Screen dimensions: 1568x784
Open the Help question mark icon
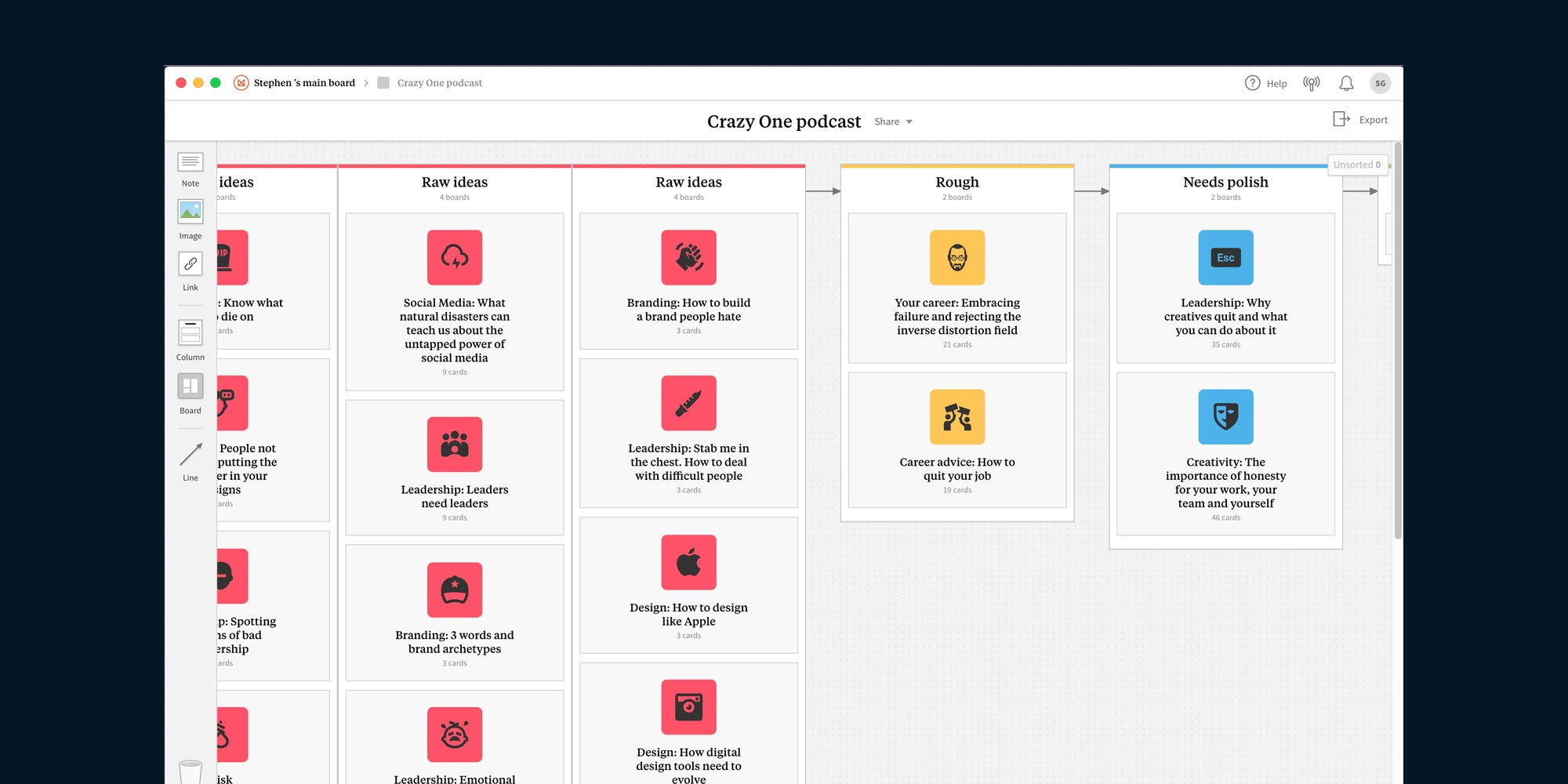pyautogui.click(x=1253, y=83)
